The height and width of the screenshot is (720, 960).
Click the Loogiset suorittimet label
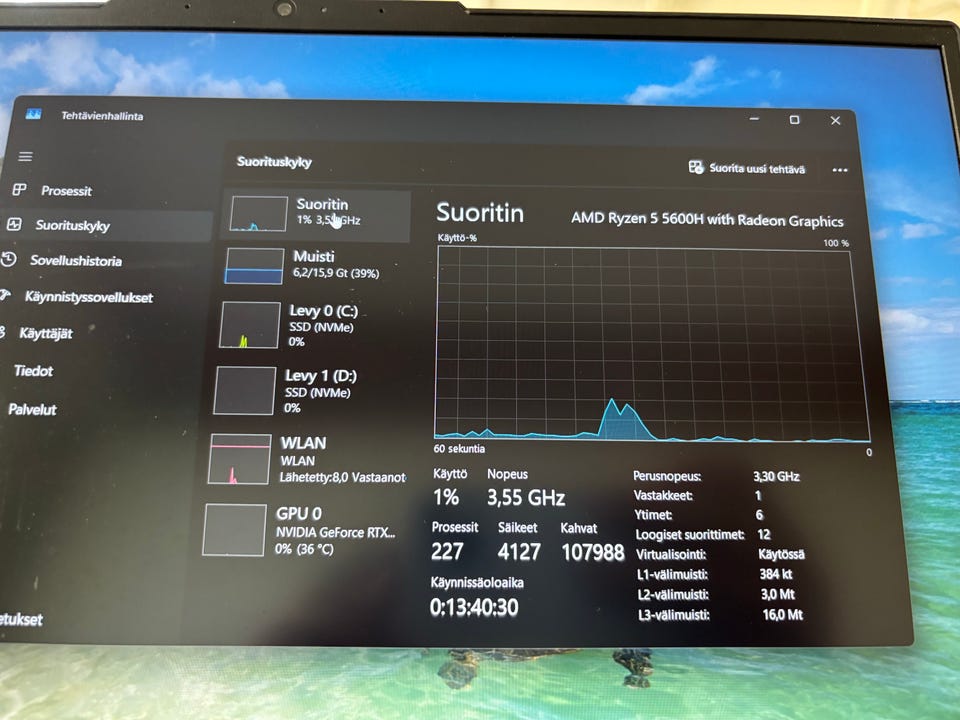point(689,534)
